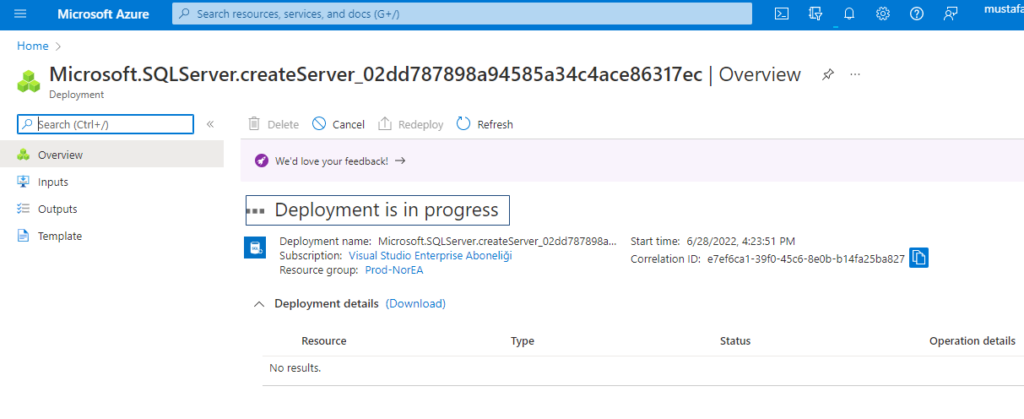
Task: Open the feedback icon in top bar
Action: click(x=951, y=14)
